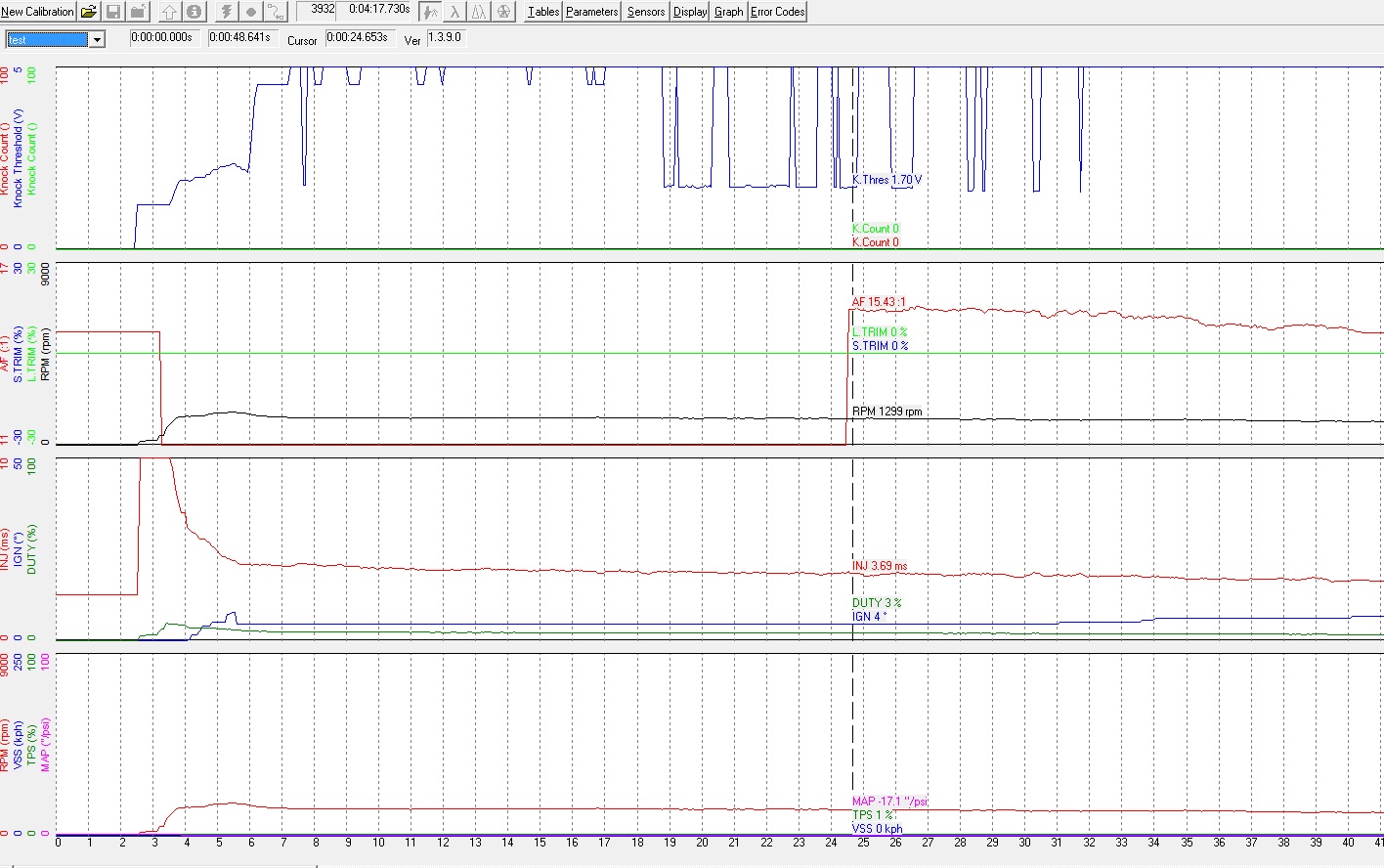The width and height of the screenshot is (1384, 868).
Task: Click the info circle icon
Action: pos(194,12)
